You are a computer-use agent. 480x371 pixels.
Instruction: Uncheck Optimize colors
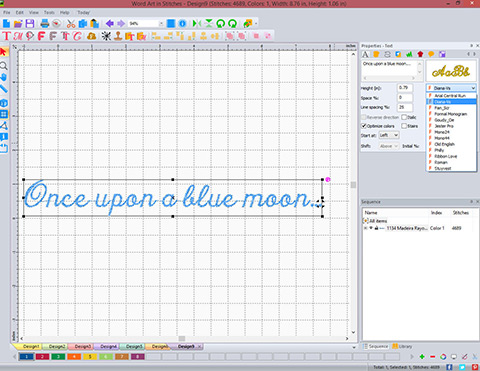point(364,126)
